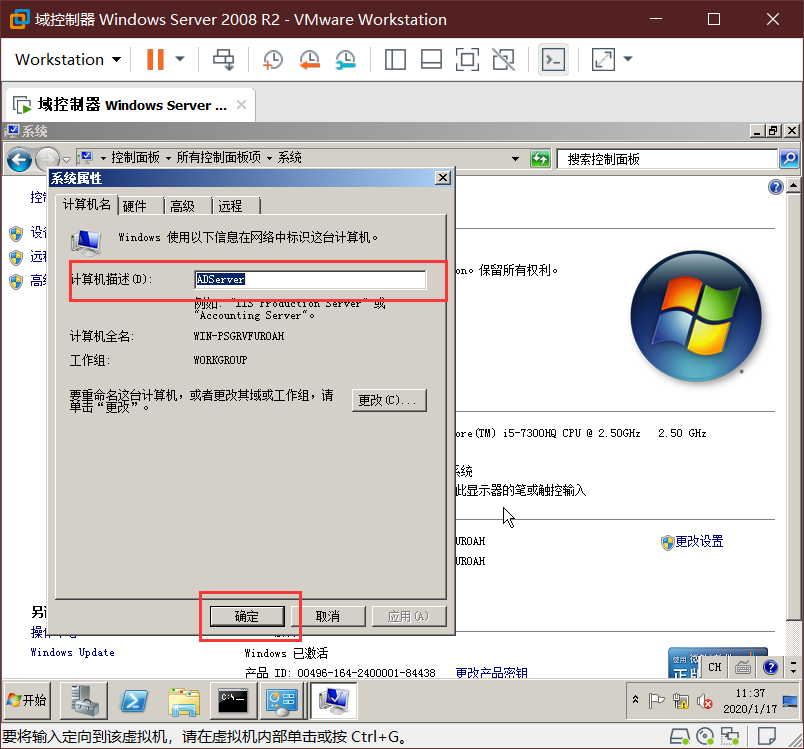Open the command prompt taskbar item
Screen dimensions: 804x749
tap(232, 701)
